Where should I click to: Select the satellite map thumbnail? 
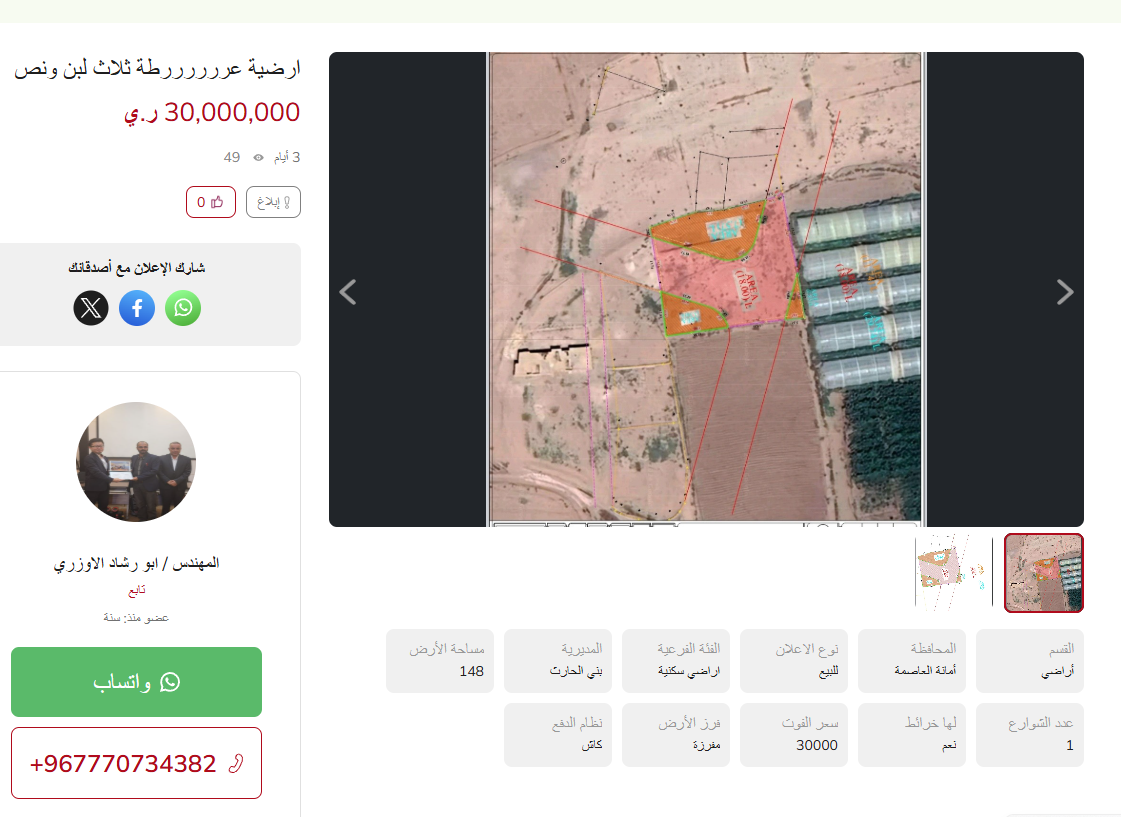[1044, 573]
